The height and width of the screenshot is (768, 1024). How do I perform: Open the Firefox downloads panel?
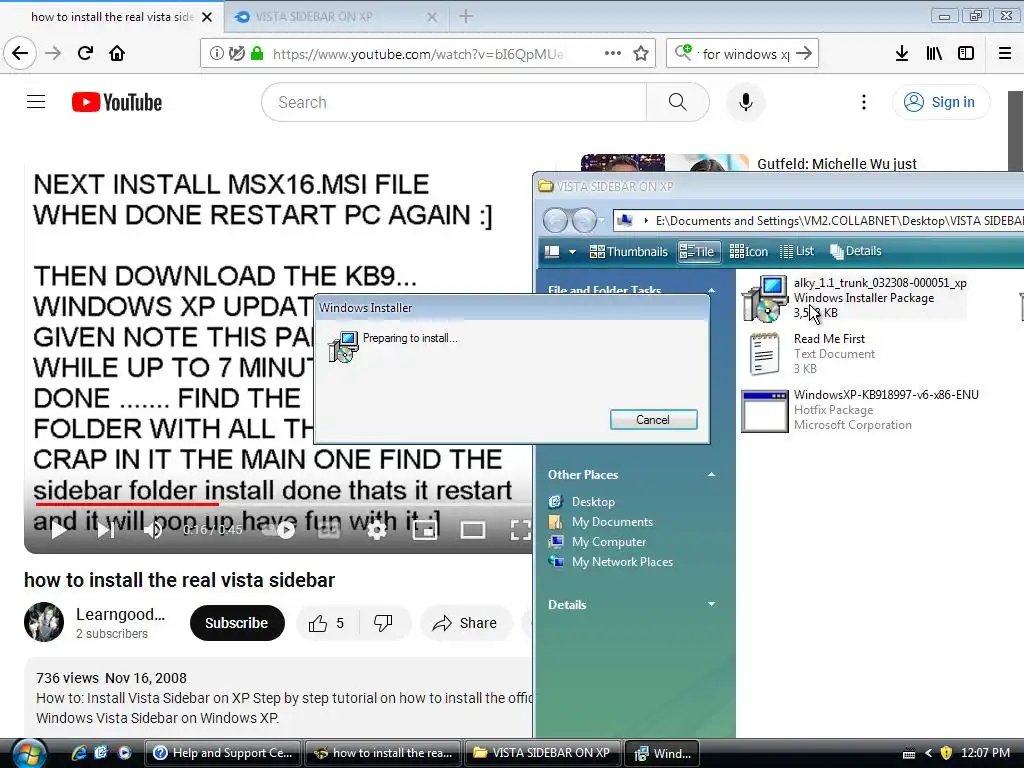pos(901,53)
